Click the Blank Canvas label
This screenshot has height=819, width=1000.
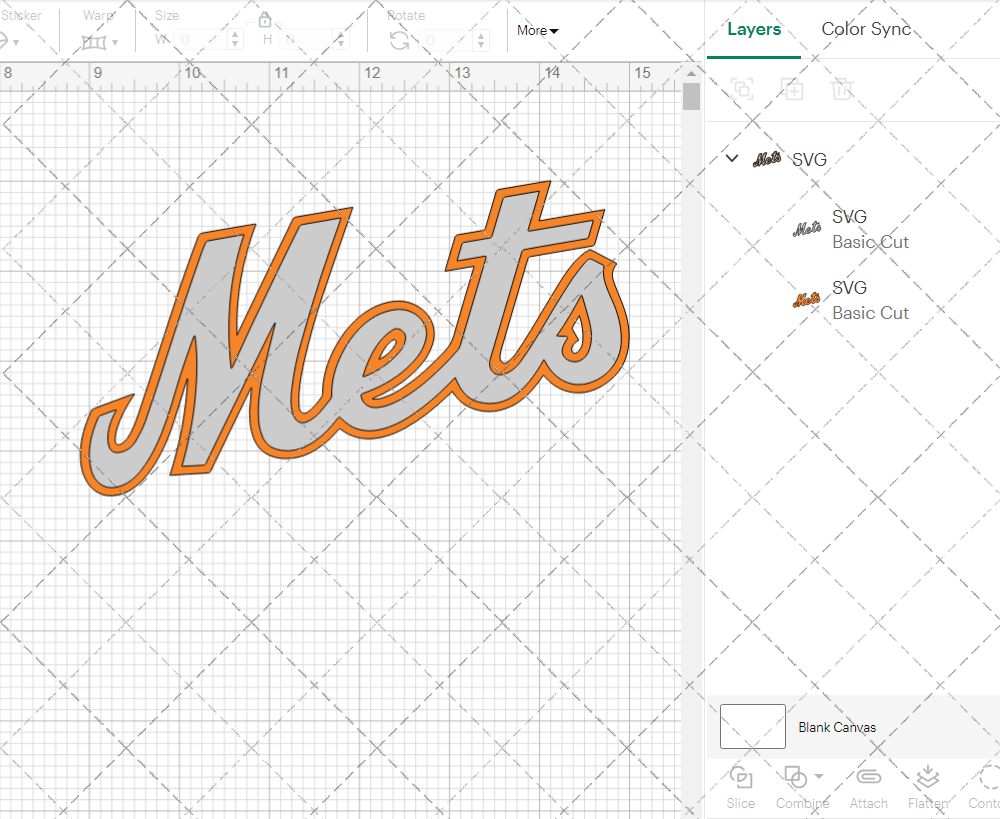pyautogui.click(x=837, y=727)
